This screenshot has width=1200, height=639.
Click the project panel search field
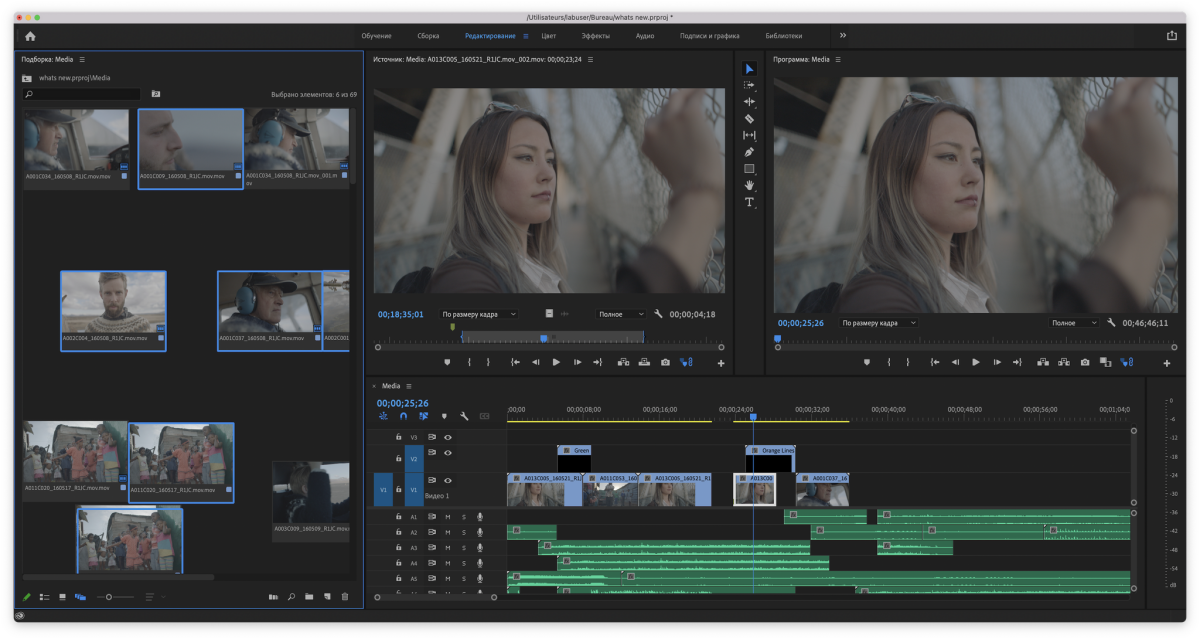[82, 94]
